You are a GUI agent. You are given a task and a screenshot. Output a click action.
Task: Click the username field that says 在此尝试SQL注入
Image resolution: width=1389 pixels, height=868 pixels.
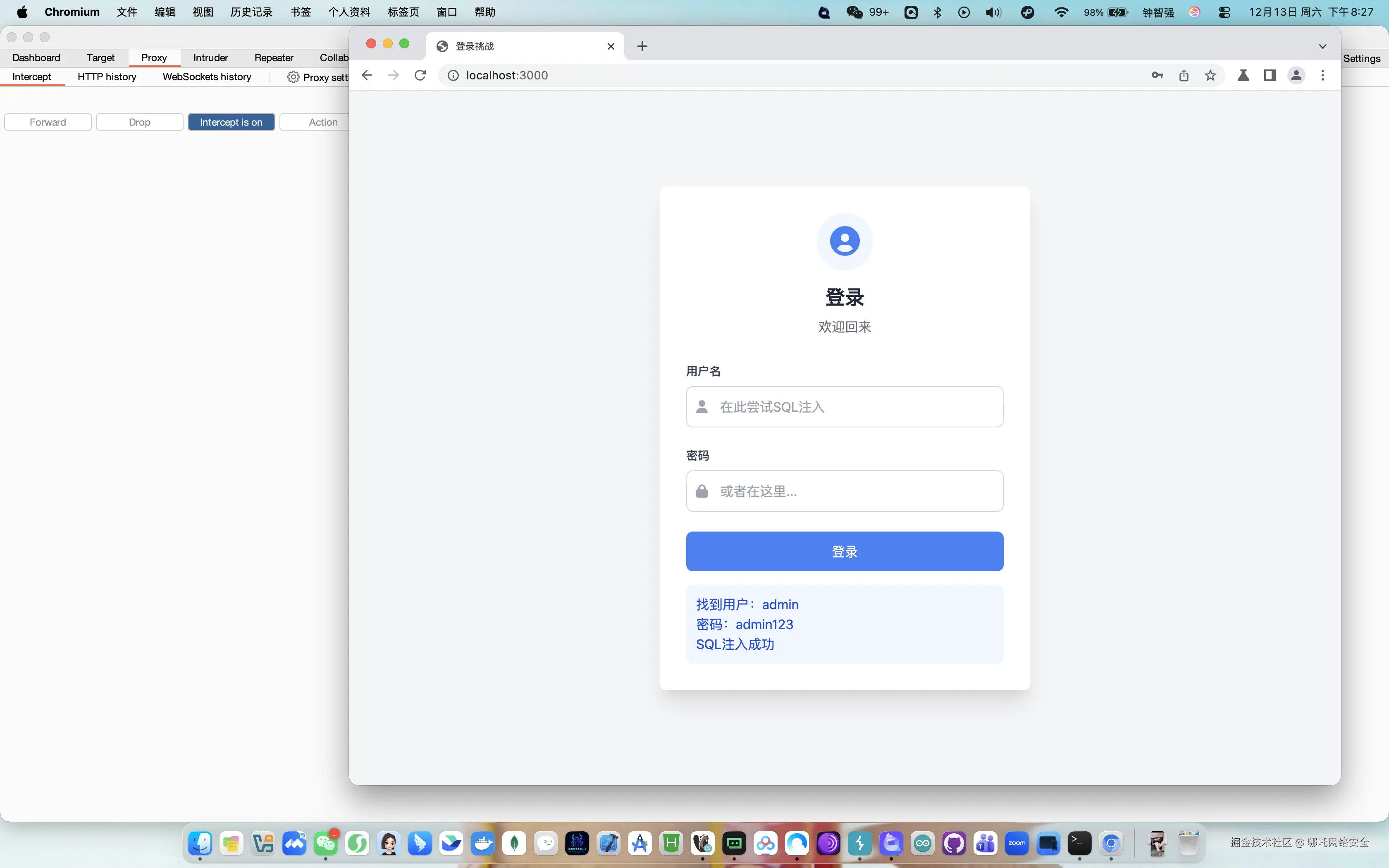(x=844, y=406)
